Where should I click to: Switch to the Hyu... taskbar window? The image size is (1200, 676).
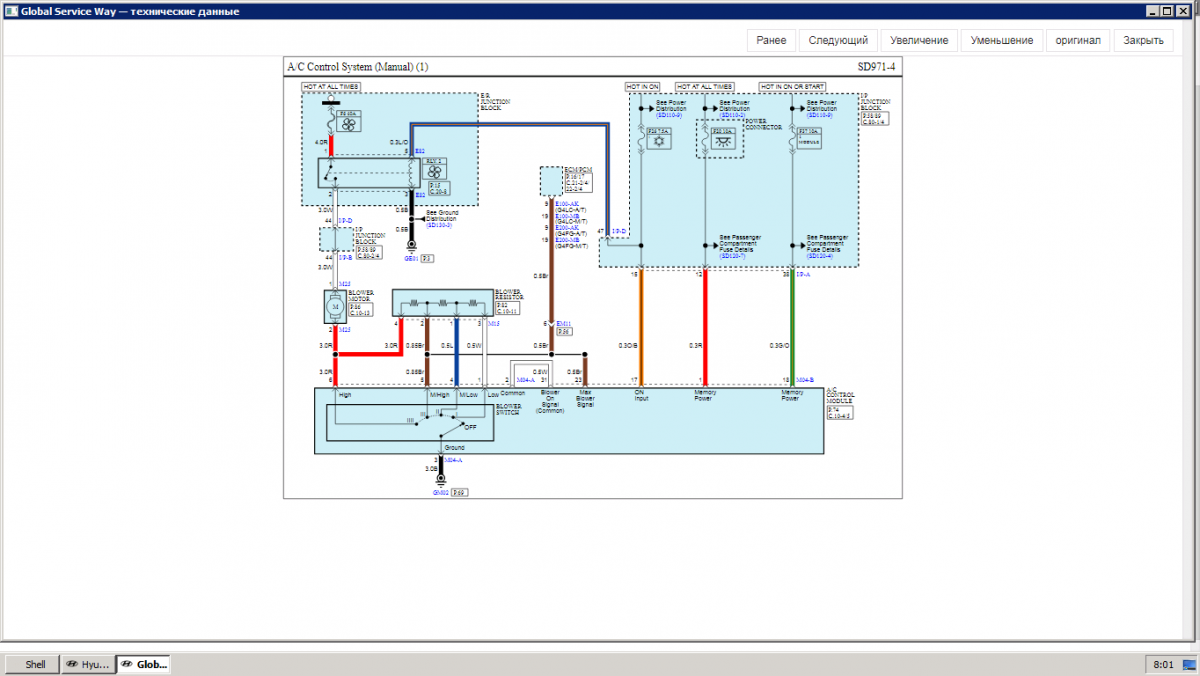(88, 664)
